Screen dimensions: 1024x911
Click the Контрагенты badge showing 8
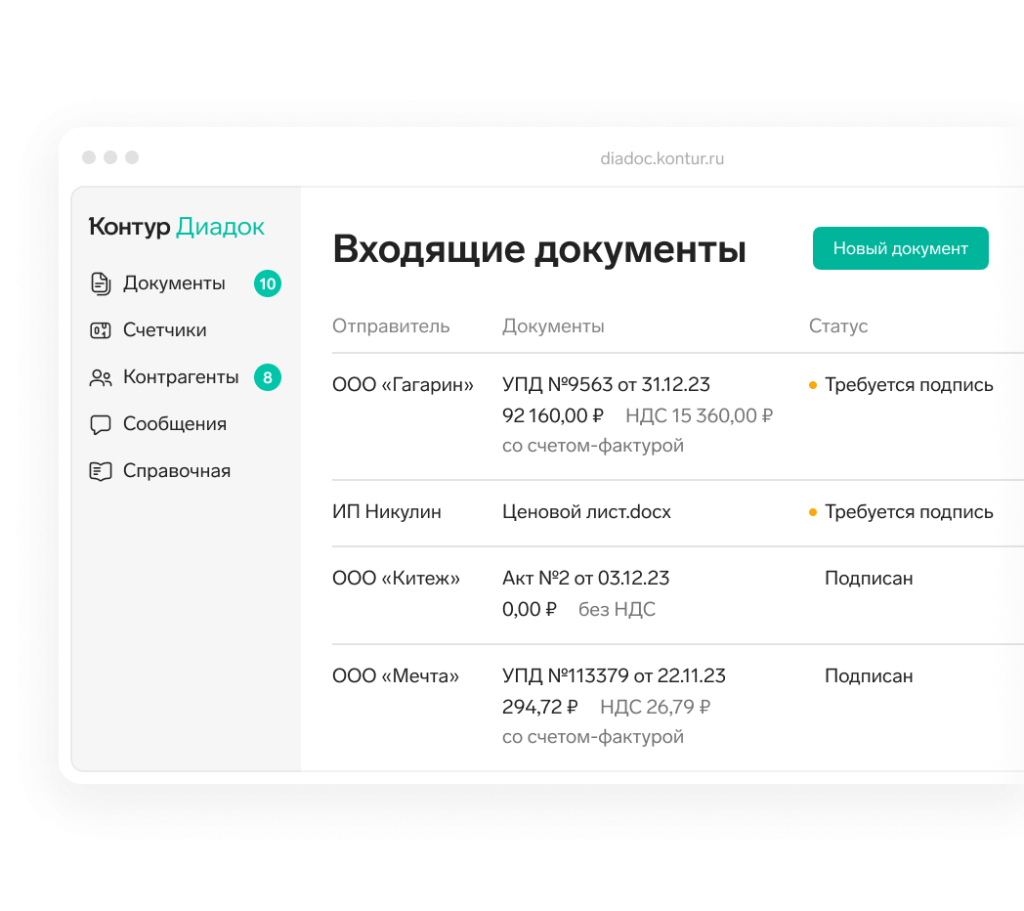coord(267,378)
